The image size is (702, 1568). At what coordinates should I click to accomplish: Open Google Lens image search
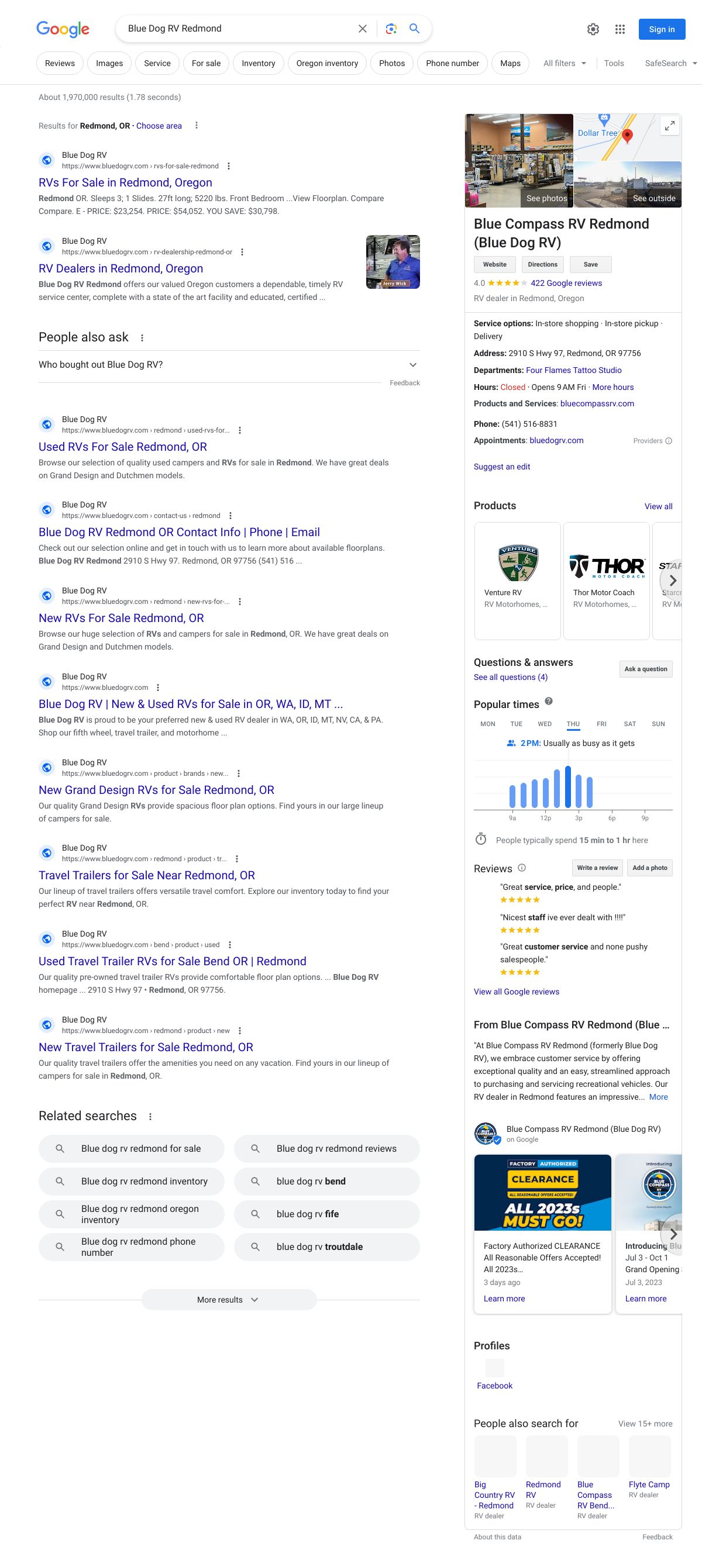point(391,29)
